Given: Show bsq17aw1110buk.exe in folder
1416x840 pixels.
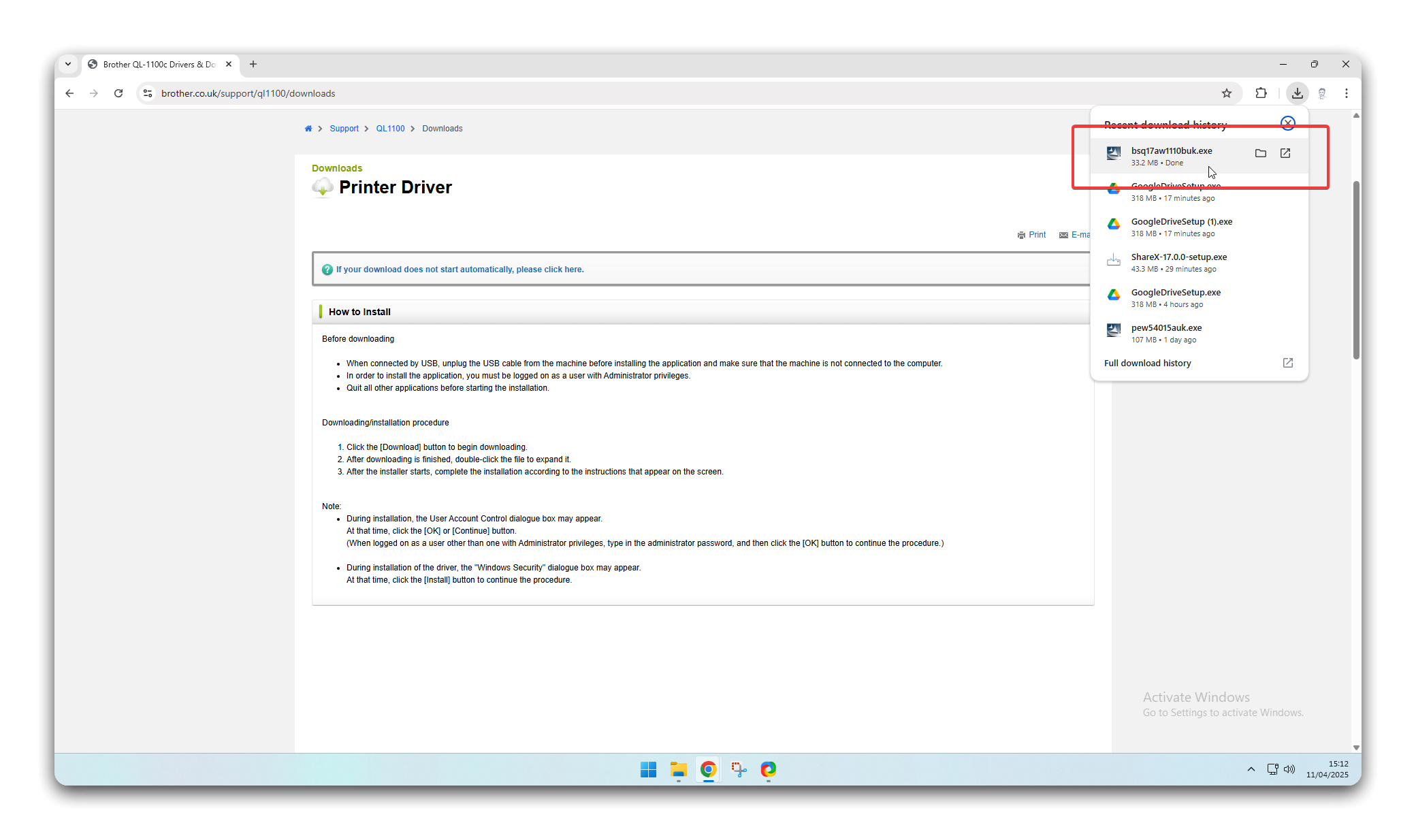Looking at the screenshot, I should tap(1260, 153).
